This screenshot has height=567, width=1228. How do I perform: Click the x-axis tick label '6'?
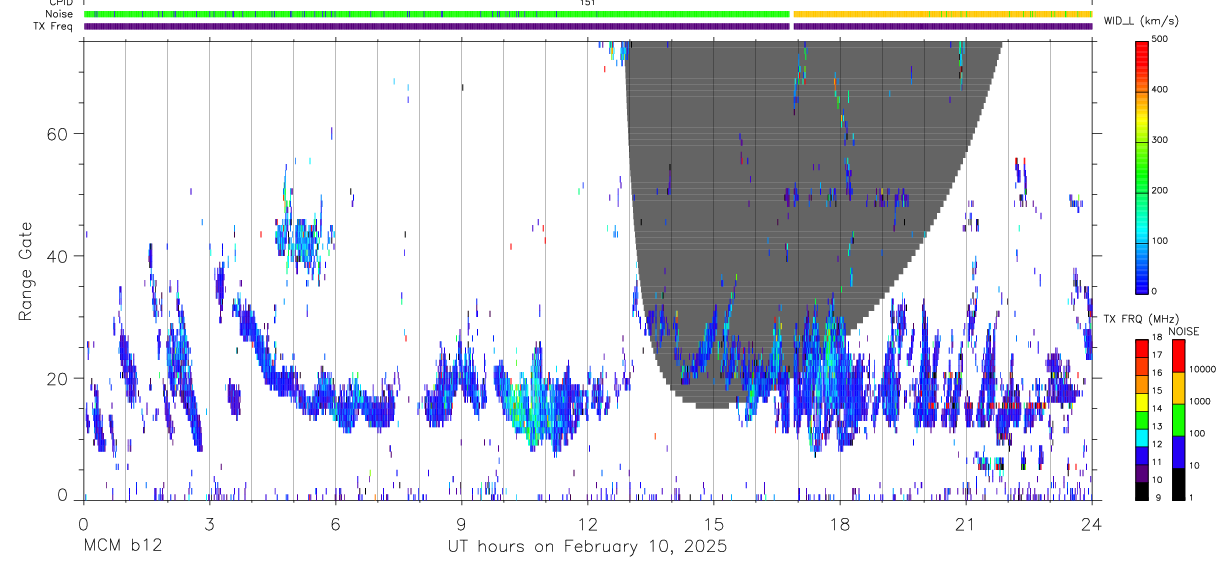(335, 524)
